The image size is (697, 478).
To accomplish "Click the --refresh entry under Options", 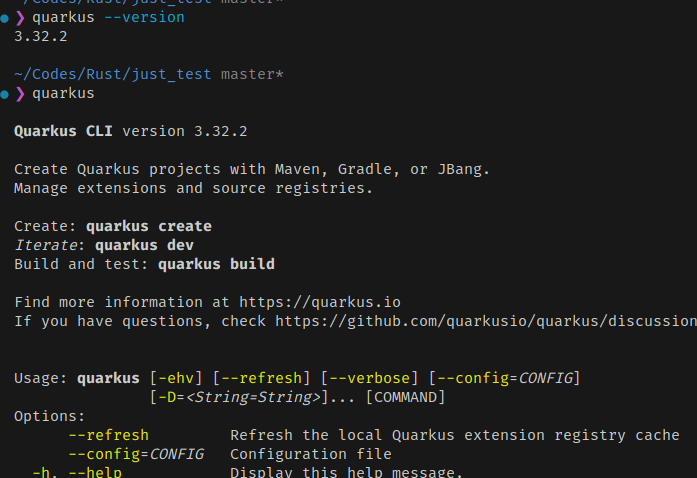I will click(x=108, y=435).
